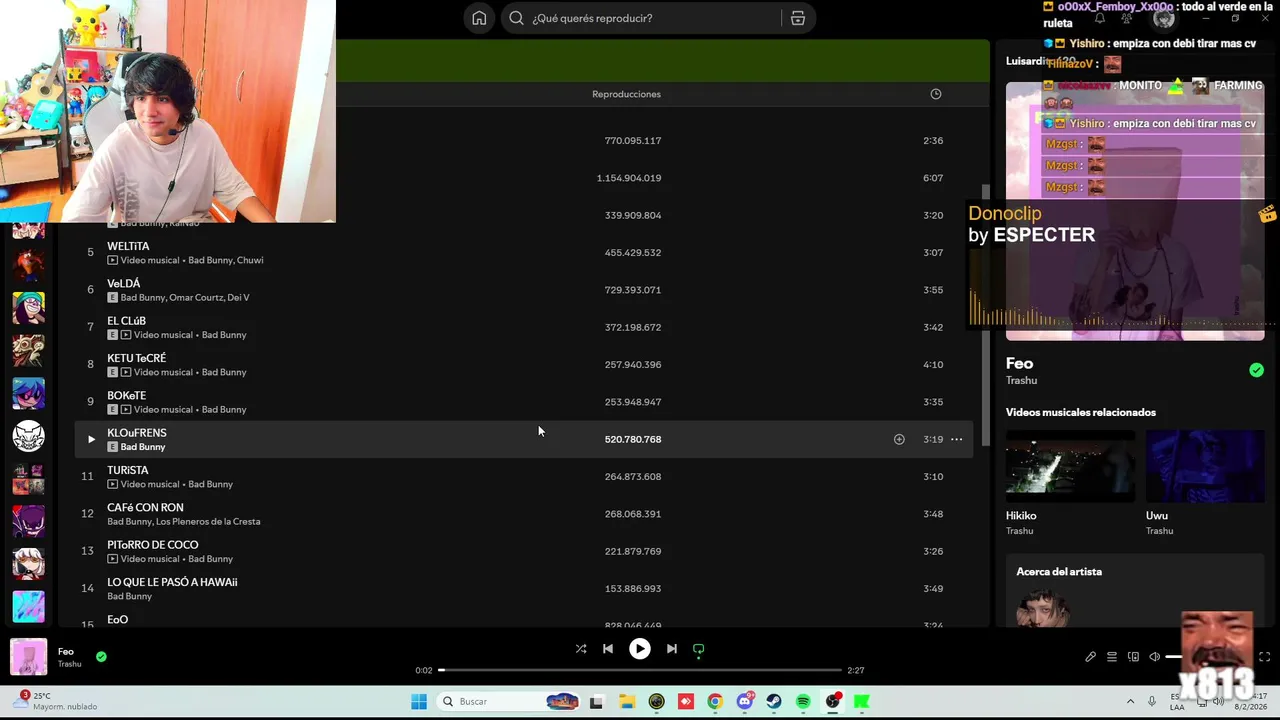Select the song EL CLúB
This screenshot has width=1280, height=720.
[126, 321]
